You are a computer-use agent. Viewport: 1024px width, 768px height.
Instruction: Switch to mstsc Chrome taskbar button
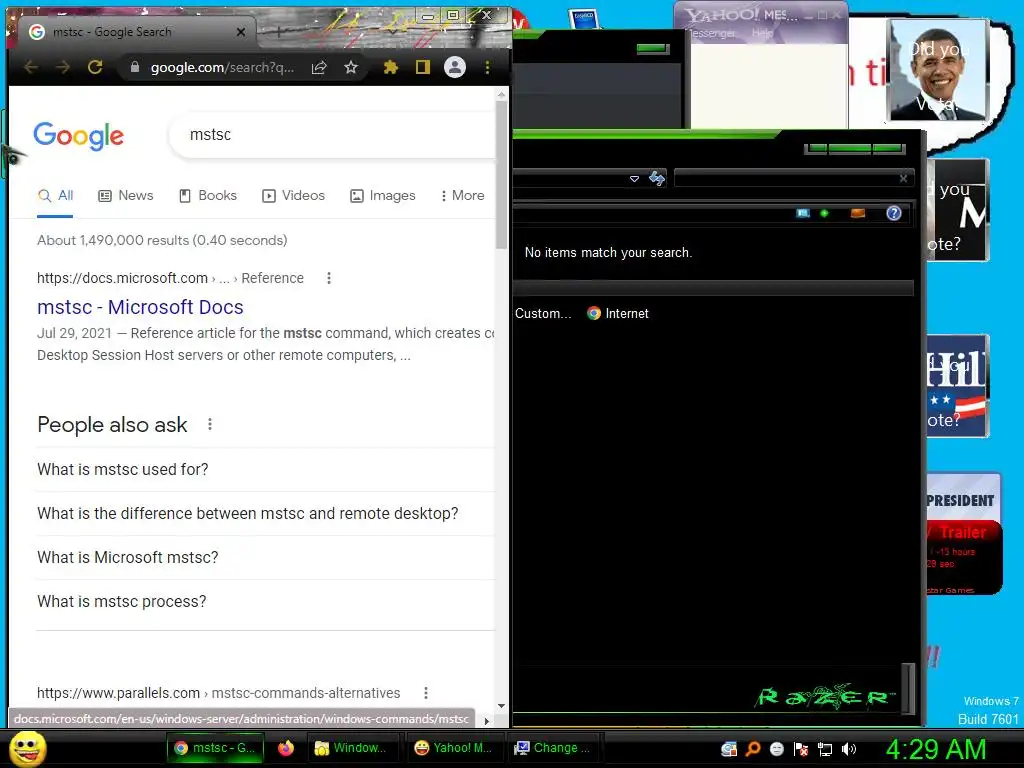[216, 748]
